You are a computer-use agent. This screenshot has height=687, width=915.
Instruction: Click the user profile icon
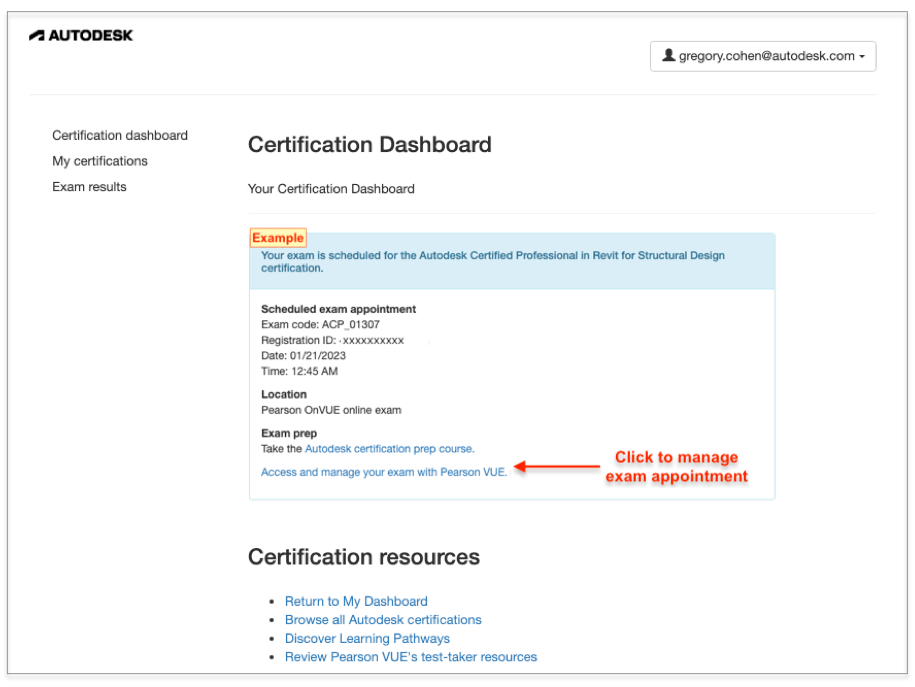pos(668,56)
